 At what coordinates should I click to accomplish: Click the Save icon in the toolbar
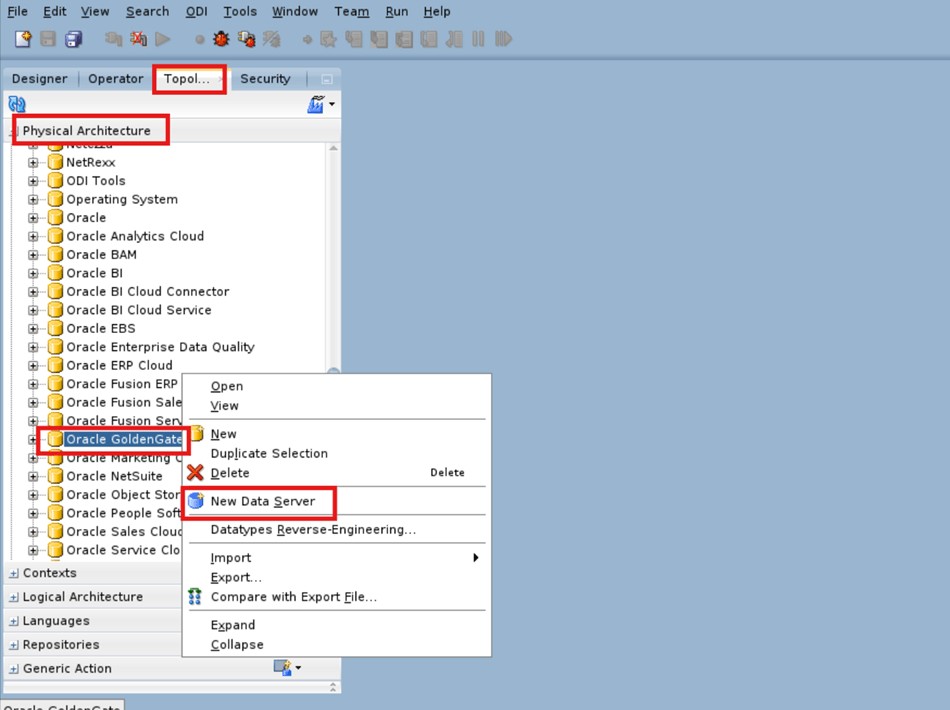[x=47, y=39]
